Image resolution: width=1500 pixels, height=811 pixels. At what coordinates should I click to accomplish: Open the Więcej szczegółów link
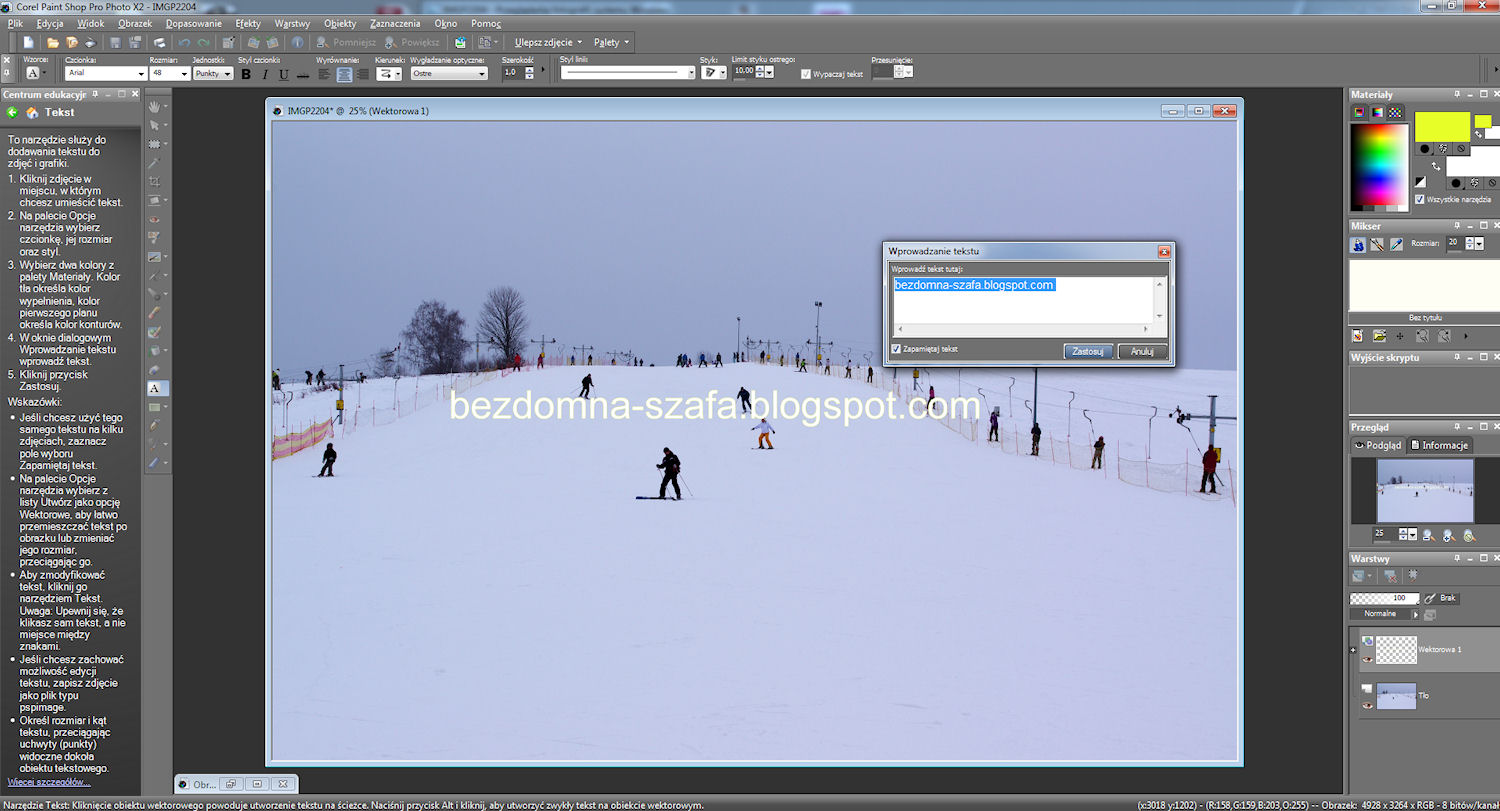pos(48,782)
